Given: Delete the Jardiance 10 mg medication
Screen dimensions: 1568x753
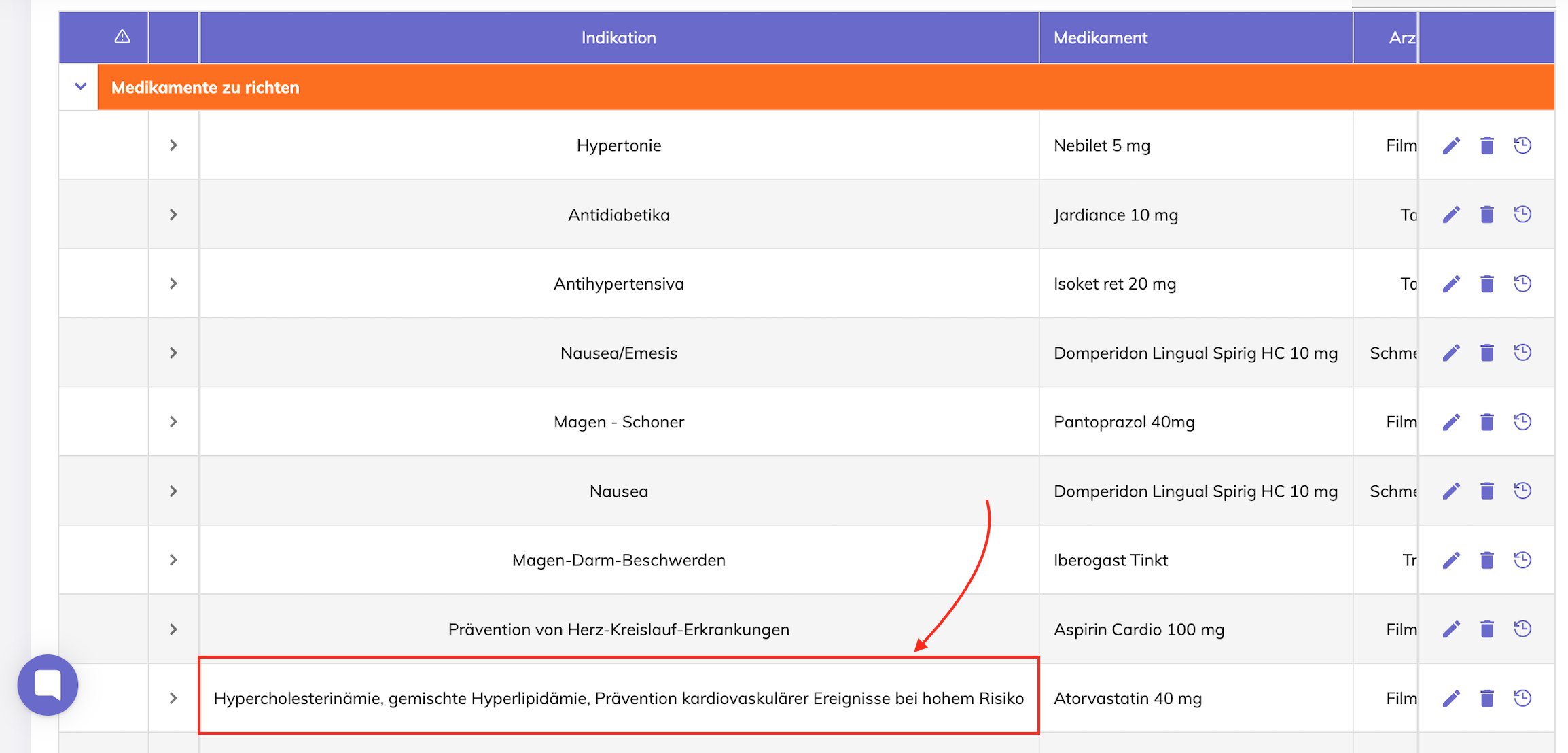Looking at the screenshot, I should pos(1487,215).
